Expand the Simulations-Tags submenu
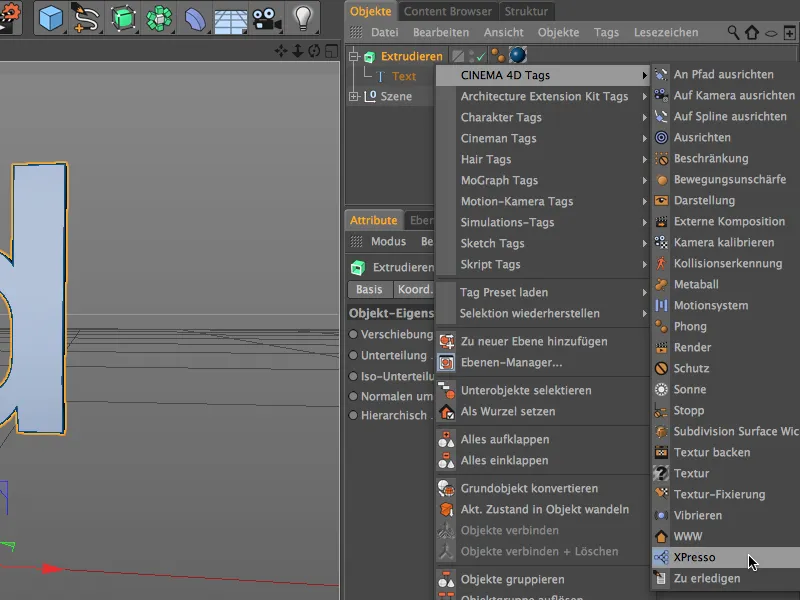This screenshot has width=800, height=600. coord(543,222)
